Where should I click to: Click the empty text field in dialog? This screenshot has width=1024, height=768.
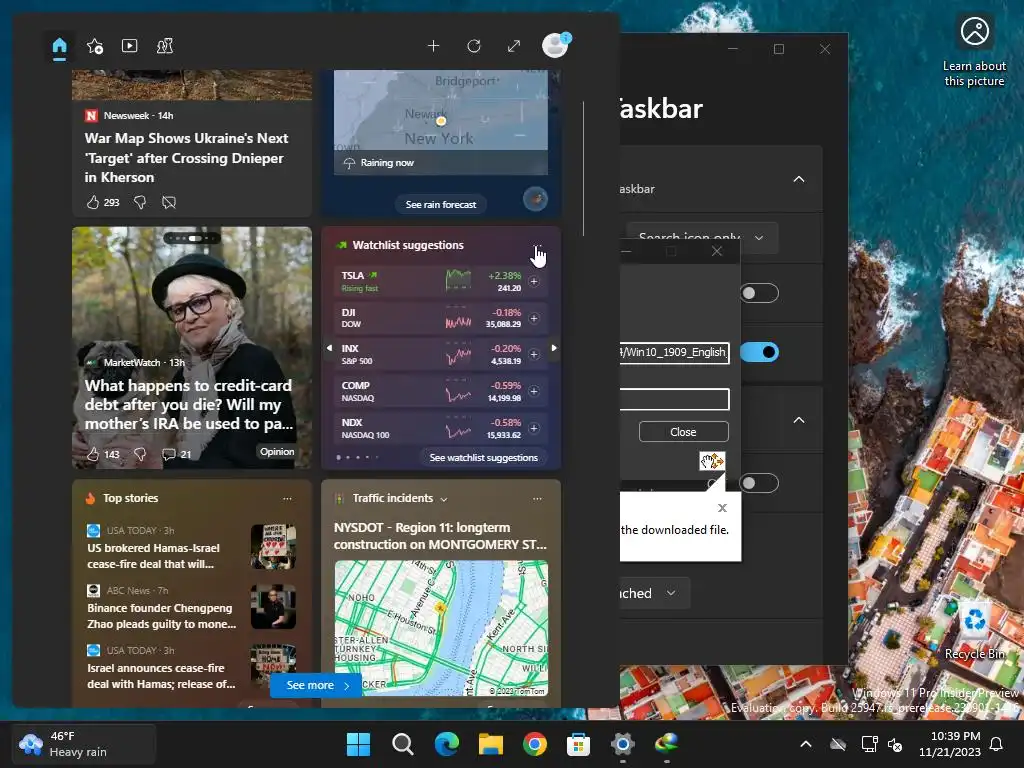pos(674,399)
